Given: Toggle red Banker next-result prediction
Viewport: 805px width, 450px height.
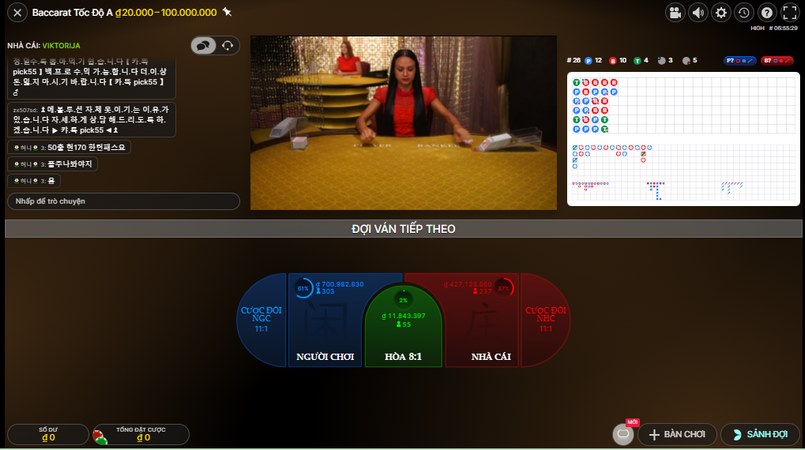Looking at the screenshot, I should pyautogui.click(x=774, y=61).
